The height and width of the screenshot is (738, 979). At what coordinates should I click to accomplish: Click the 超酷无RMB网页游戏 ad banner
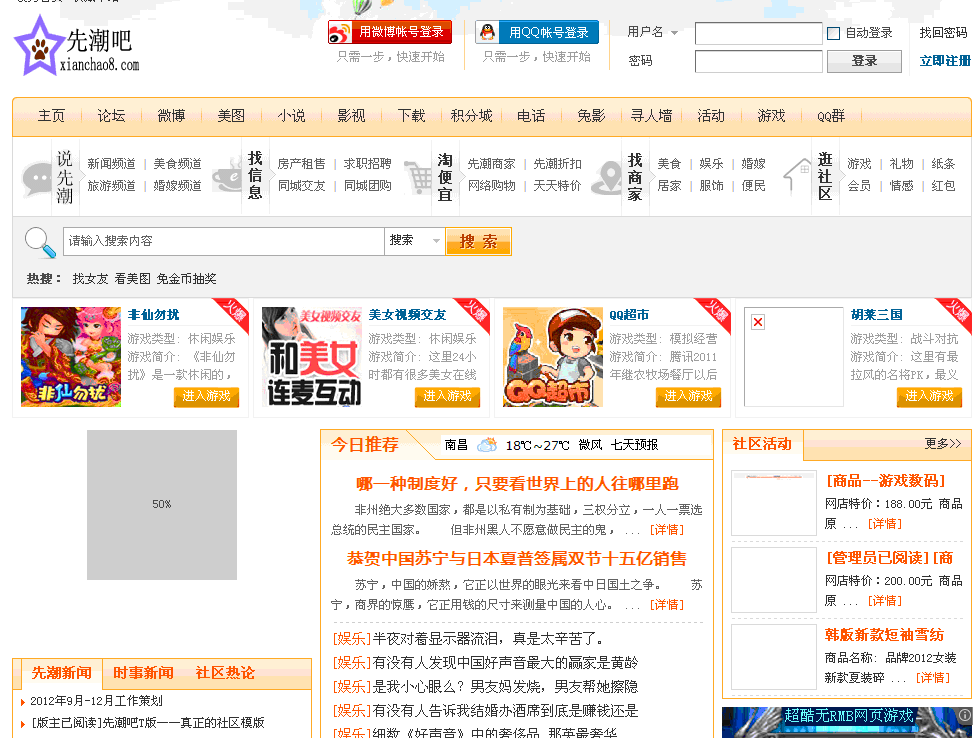tap(847, 722)
